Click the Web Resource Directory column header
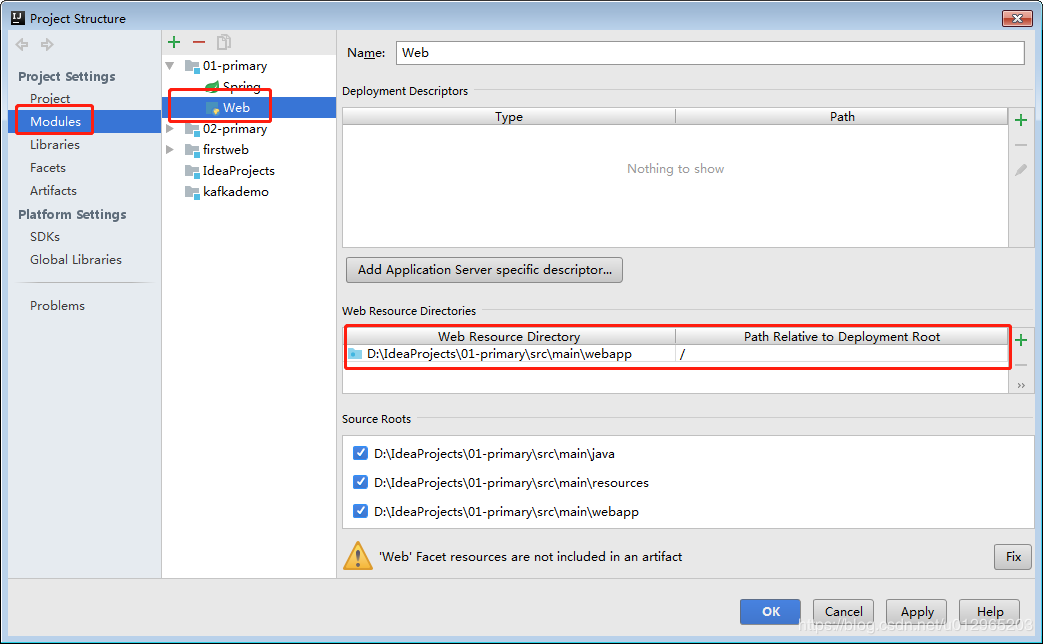This screenshot has height=644, width=1043. click(509, 337)
